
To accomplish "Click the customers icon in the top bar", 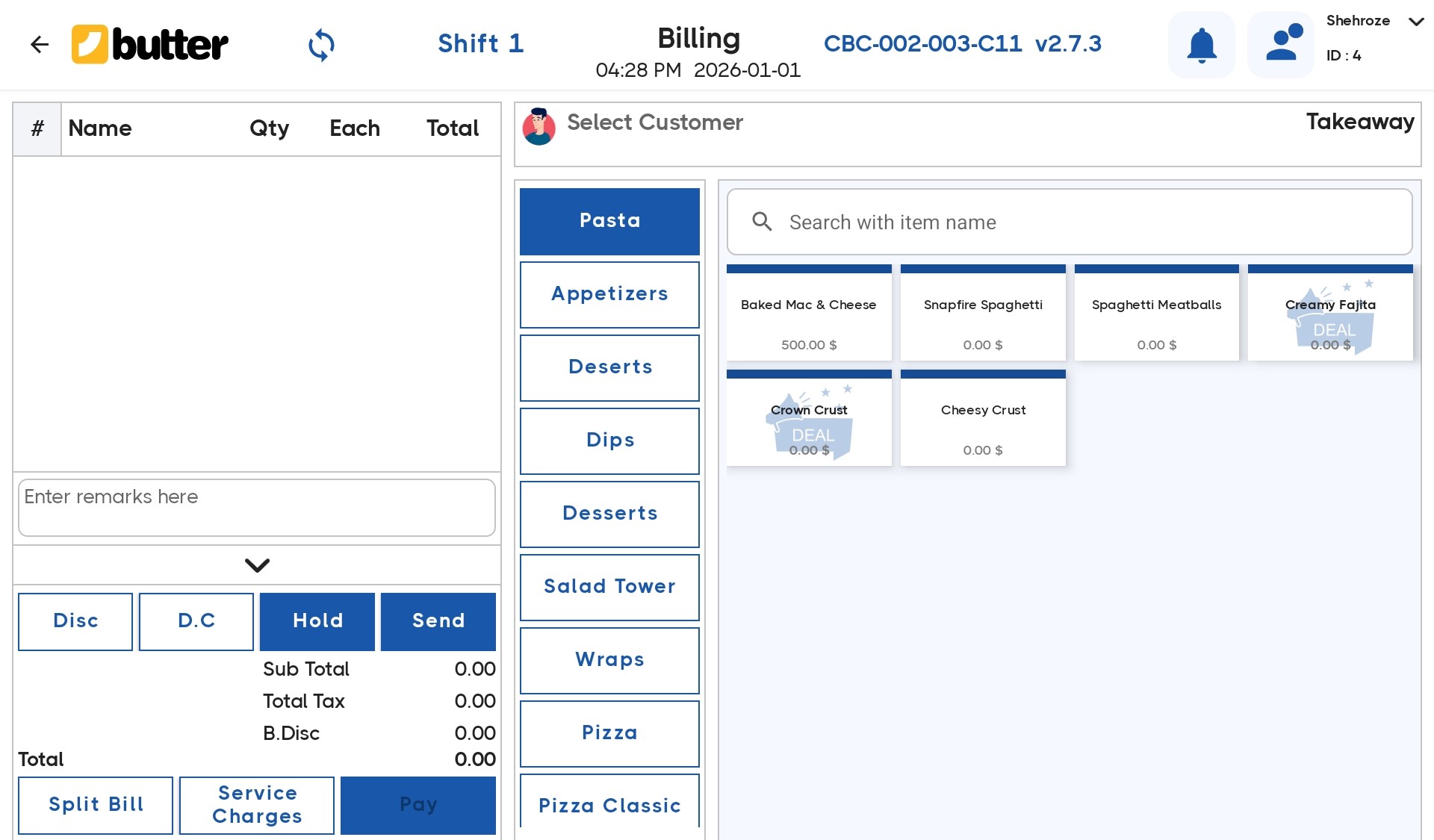I will pyautogui.click(x=1281, y=45).
